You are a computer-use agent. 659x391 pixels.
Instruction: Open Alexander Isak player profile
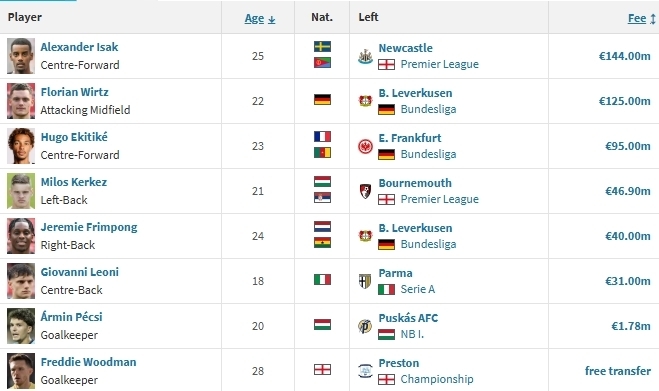click(79, 47)
